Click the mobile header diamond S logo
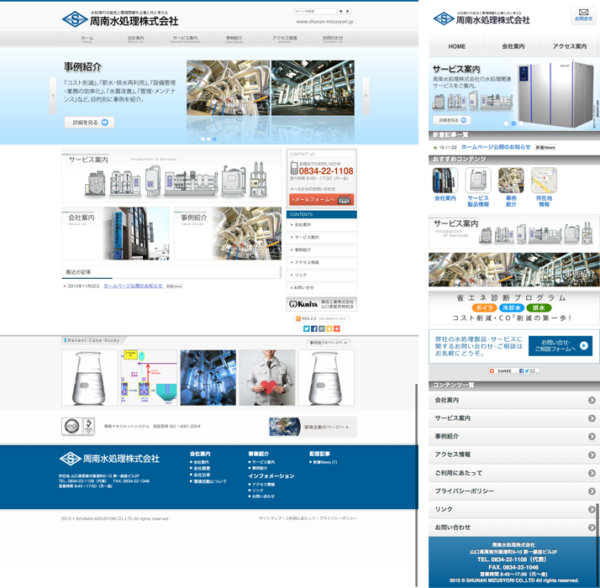This screenshot has width=600, height=588. [443, 18]
